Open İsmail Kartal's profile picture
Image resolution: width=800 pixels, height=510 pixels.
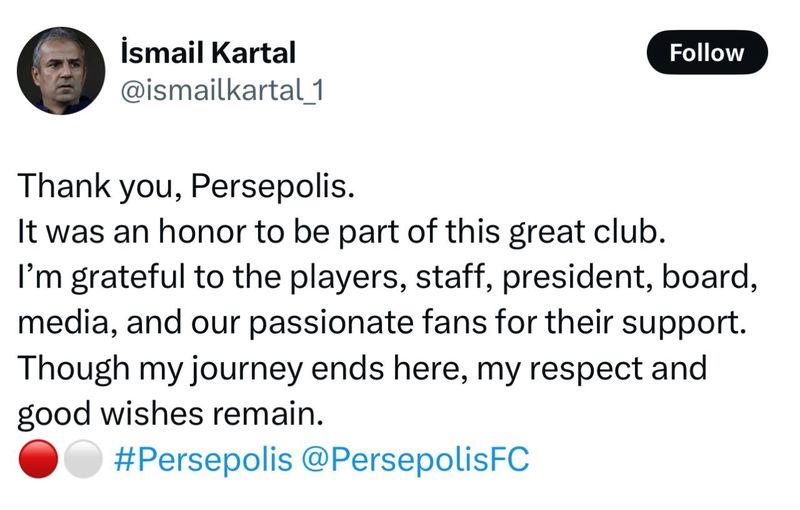tap(61, 70)
